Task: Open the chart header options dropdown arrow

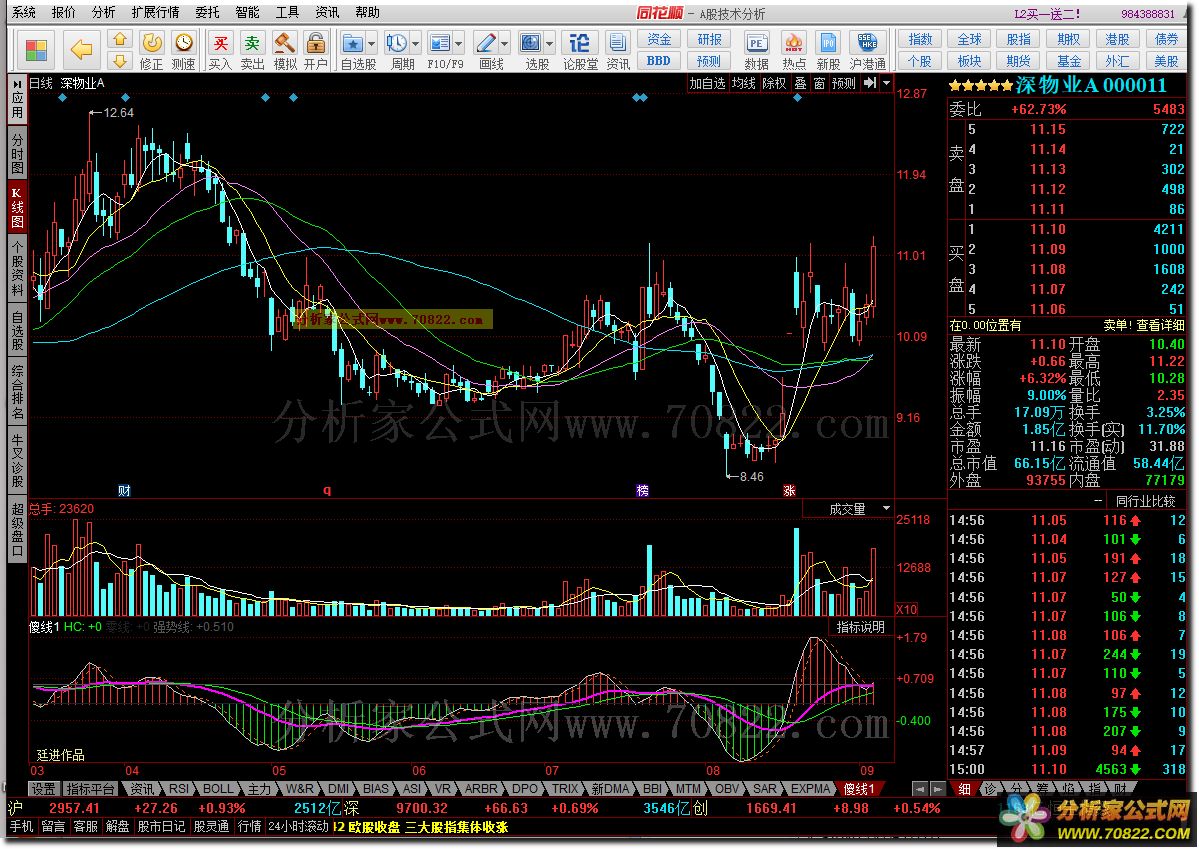Action: point(886,83)
